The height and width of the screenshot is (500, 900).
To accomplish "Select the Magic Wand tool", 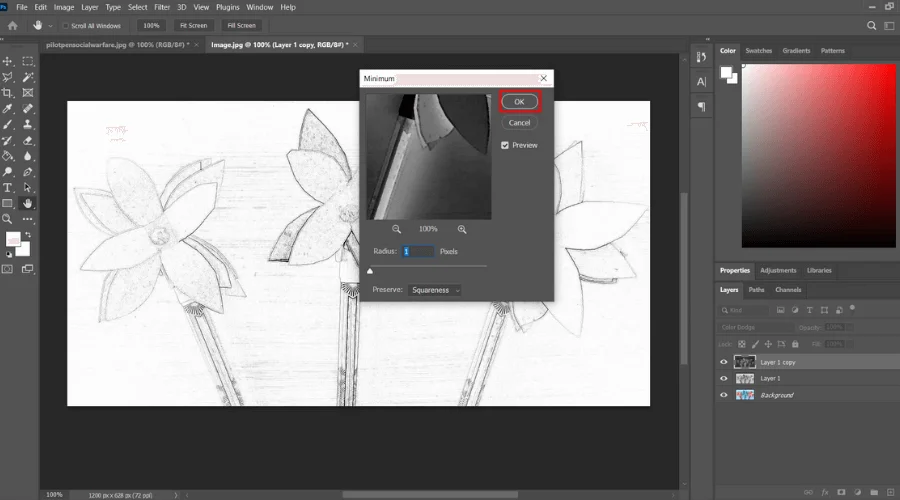I will click(28, 77).
